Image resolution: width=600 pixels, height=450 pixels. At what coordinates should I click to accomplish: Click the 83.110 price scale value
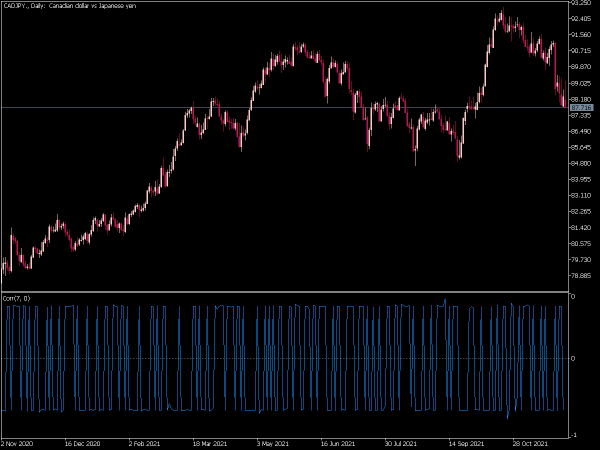click(x=581, y=196)
